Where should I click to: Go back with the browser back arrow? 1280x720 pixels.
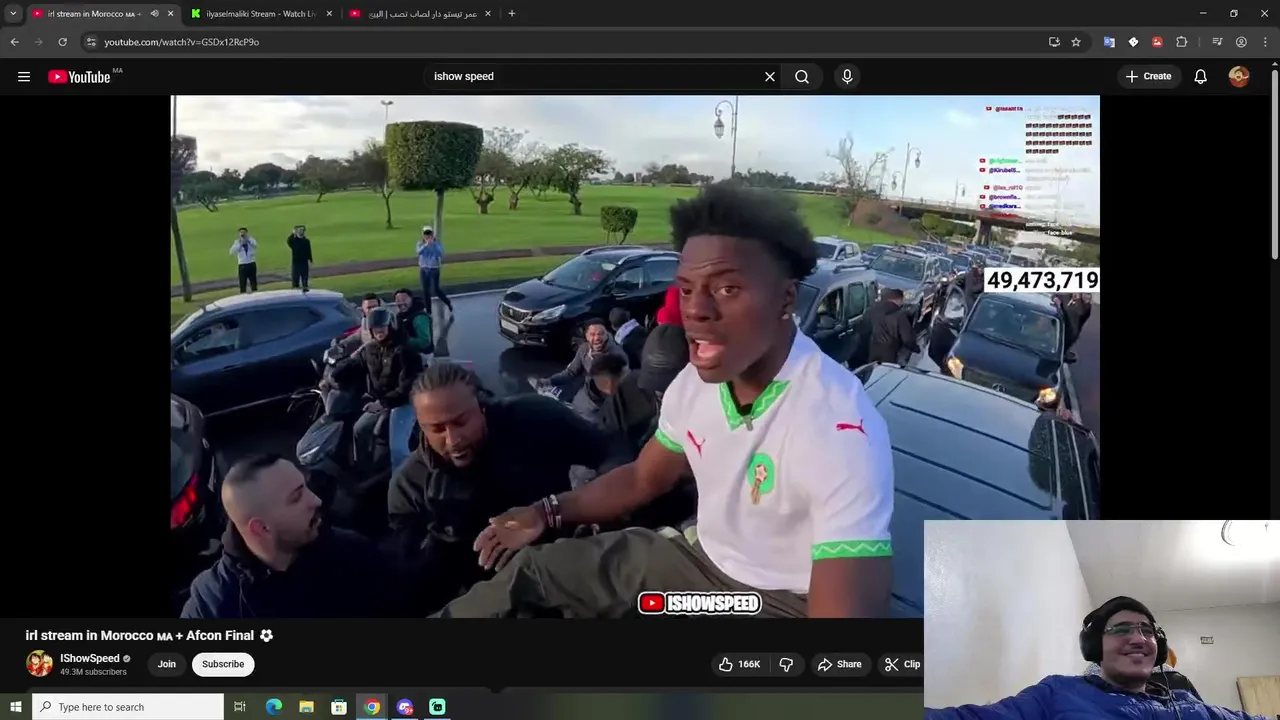coord(14,42)
